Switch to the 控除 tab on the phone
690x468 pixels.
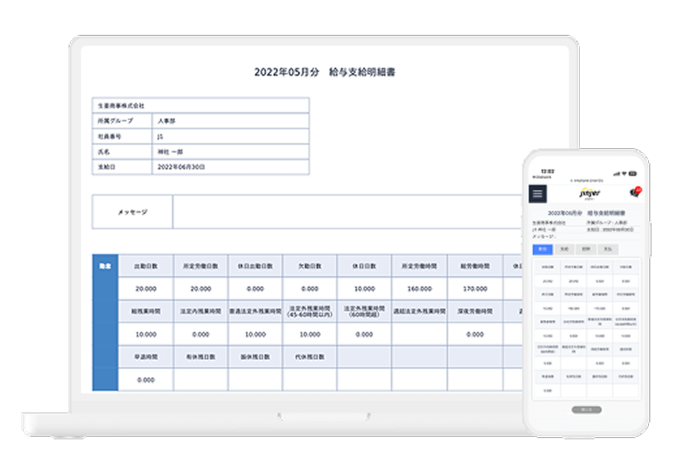[587, 248]
